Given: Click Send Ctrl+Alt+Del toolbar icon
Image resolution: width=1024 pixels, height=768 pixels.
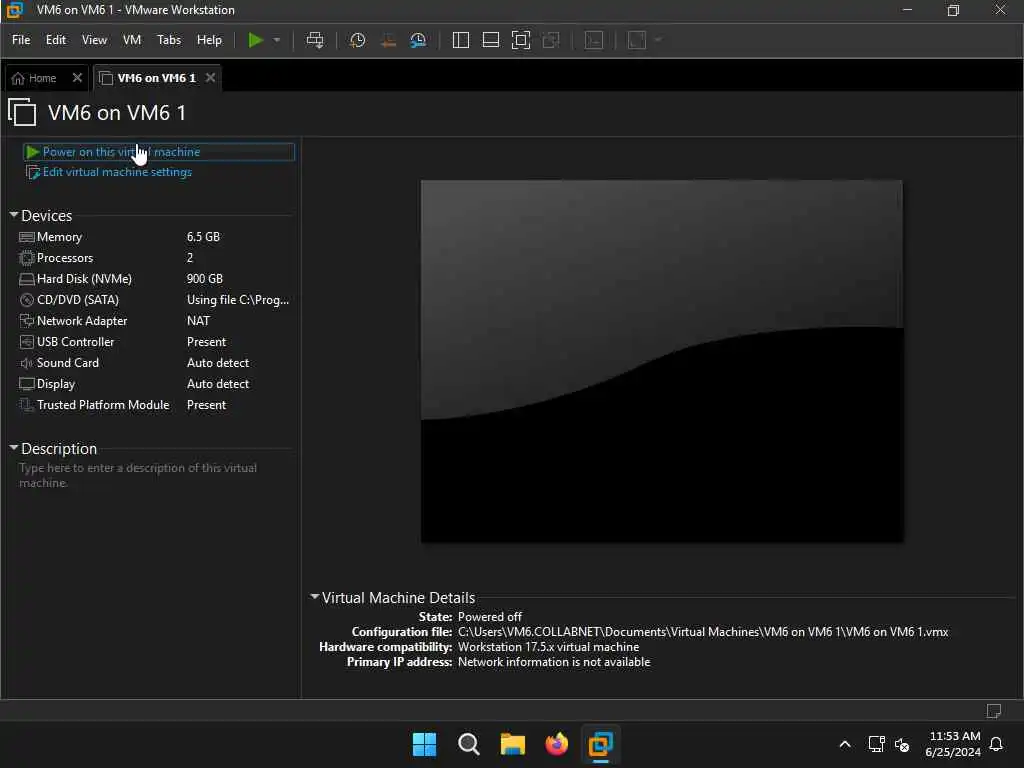Looking at the screenshot, I should [x=315, y=40].
